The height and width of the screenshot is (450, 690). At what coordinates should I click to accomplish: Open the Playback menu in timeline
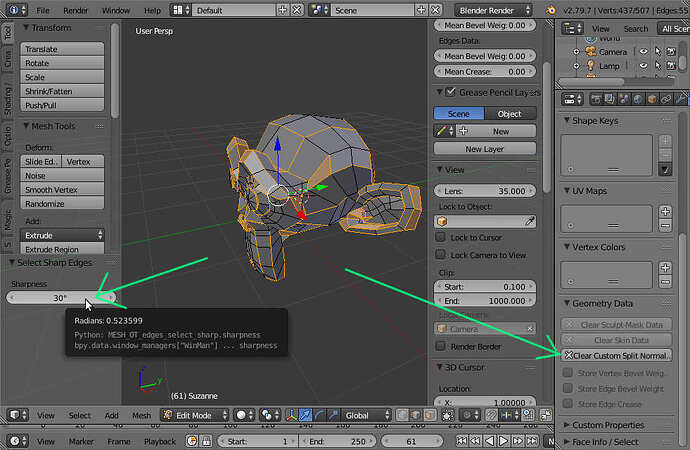(160, 441)
